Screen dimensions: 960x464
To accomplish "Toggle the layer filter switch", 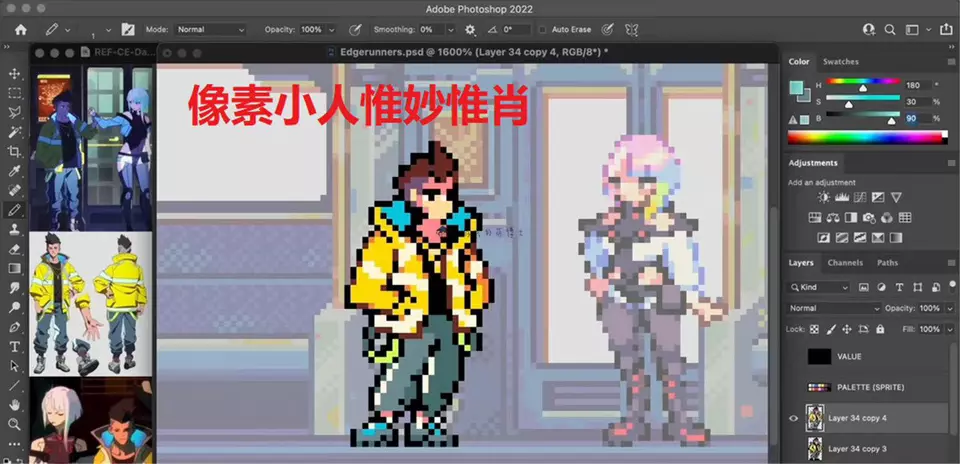I will [x=953, y=285].
